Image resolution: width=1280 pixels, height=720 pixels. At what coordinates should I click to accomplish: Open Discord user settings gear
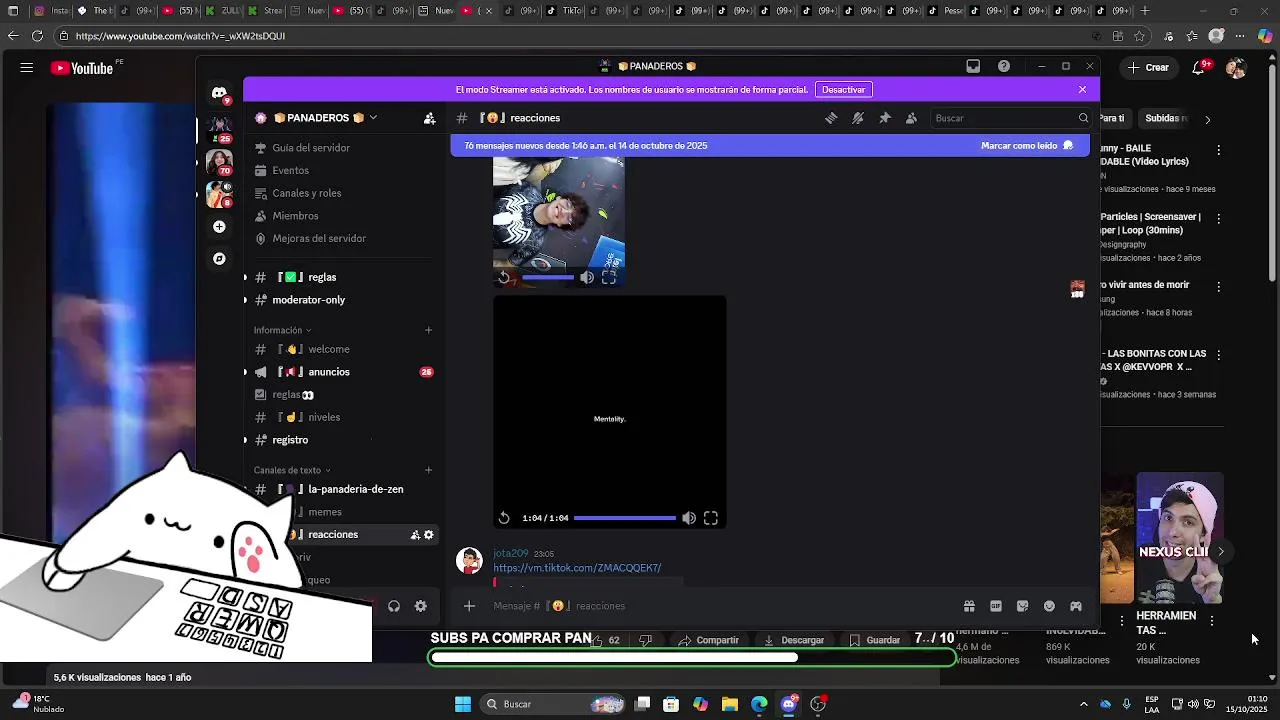[x=421, y=606]
